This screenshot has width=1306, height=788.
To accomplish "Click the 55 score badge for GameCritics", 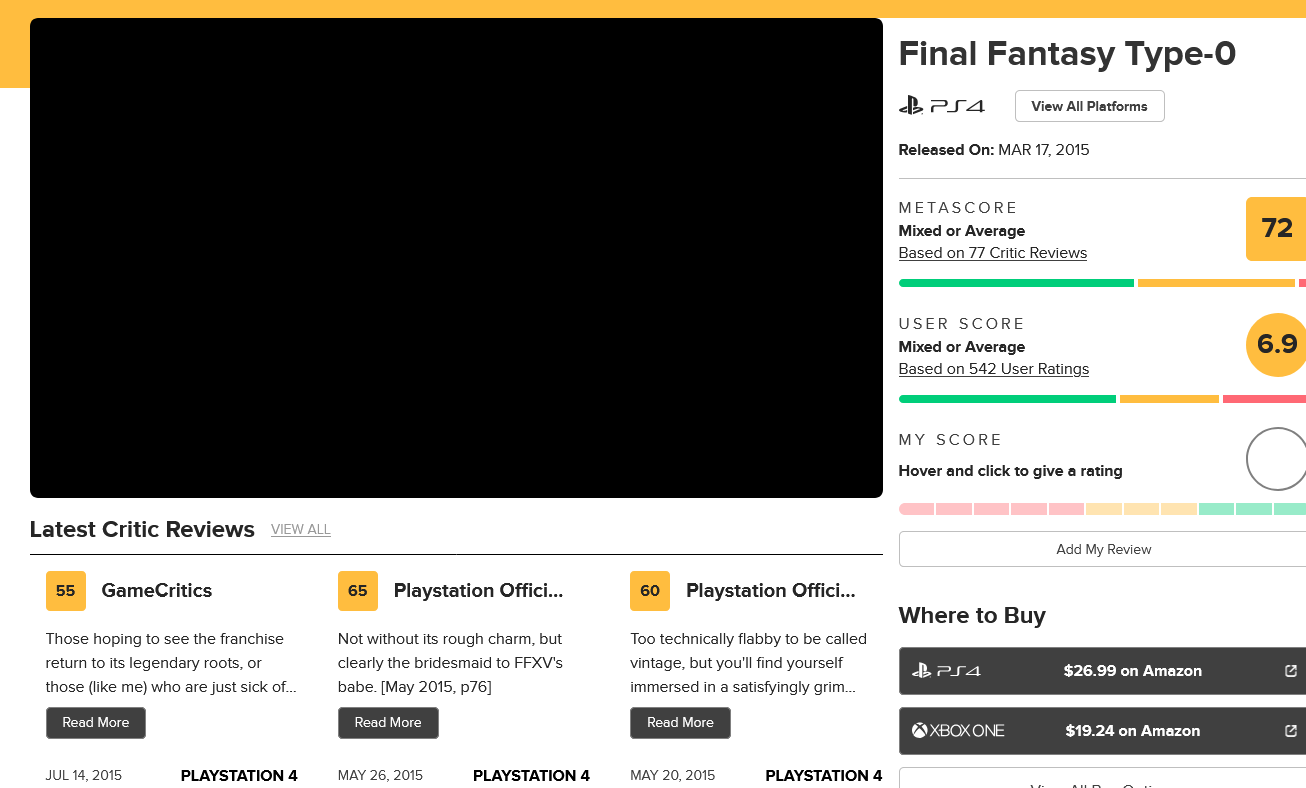I will (66, 591).
